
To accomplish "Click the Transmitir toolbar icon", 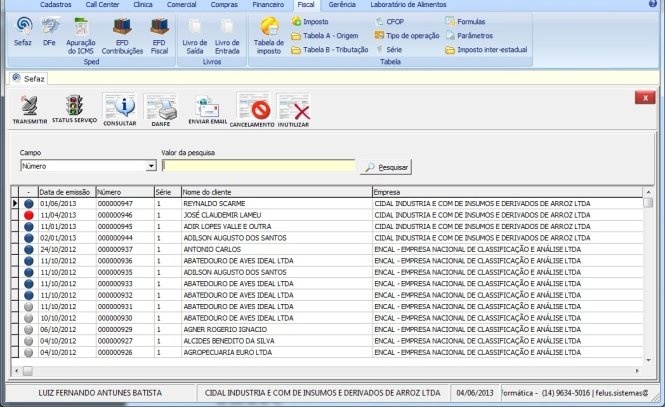I will pos(30,110).
